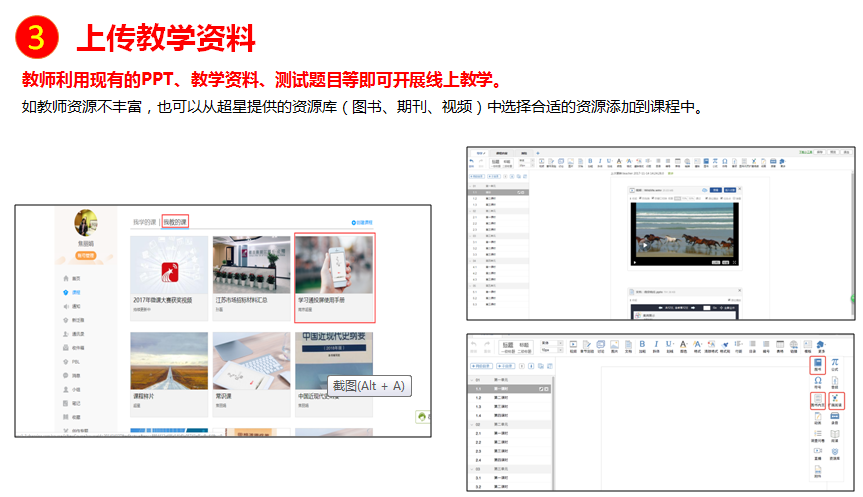
Task: Select 资源库 resource library icon in more panel
Action: click(835, 453)
